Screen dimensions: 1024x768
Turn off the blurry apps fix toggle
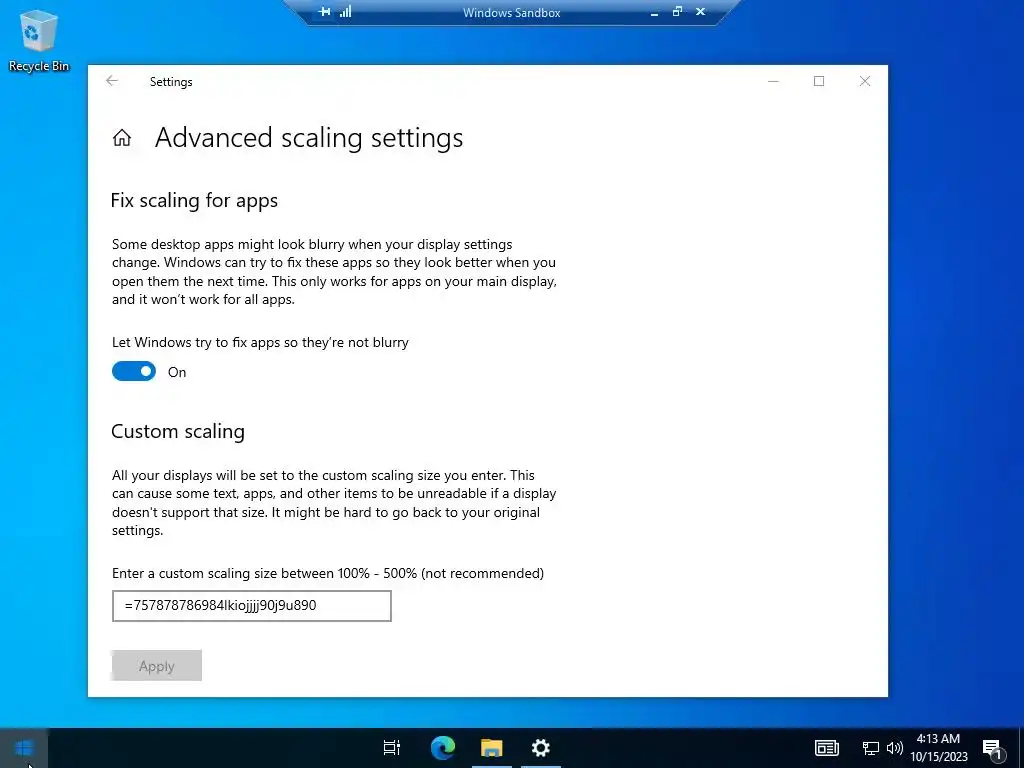pos(134,372)
